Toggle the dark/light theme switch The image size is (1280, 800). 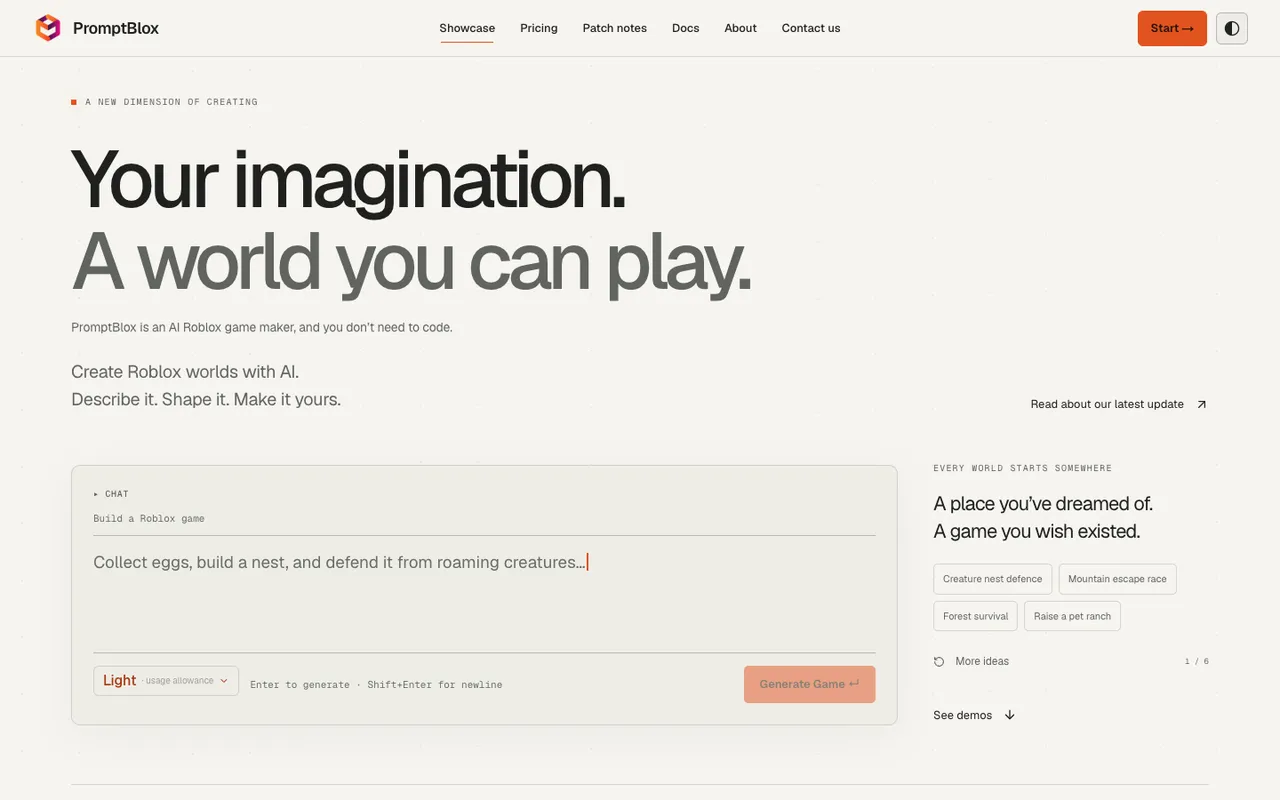click(1232, 28)
